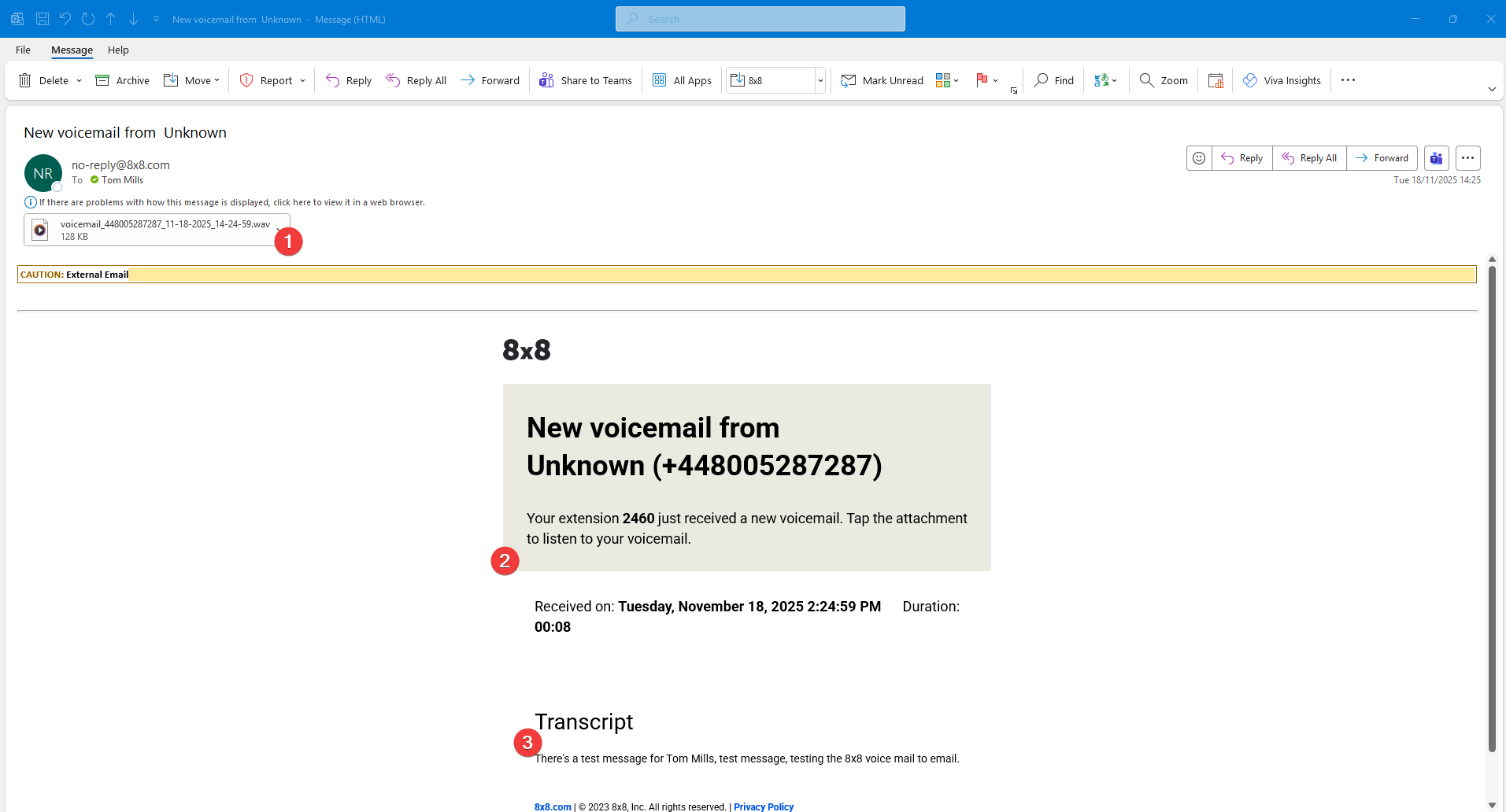Click into the Search box

(x=760, y=19)
